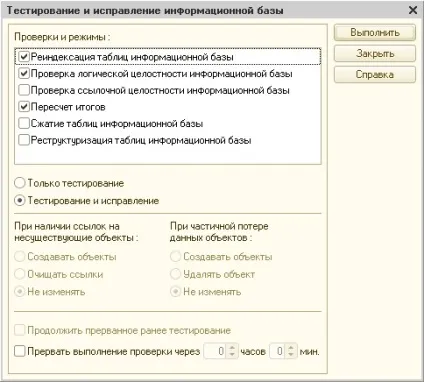The height and width of the screenshot is (382, 424).
Task: Increase minutes with the up stepper arrow
Action: point(291,347)
